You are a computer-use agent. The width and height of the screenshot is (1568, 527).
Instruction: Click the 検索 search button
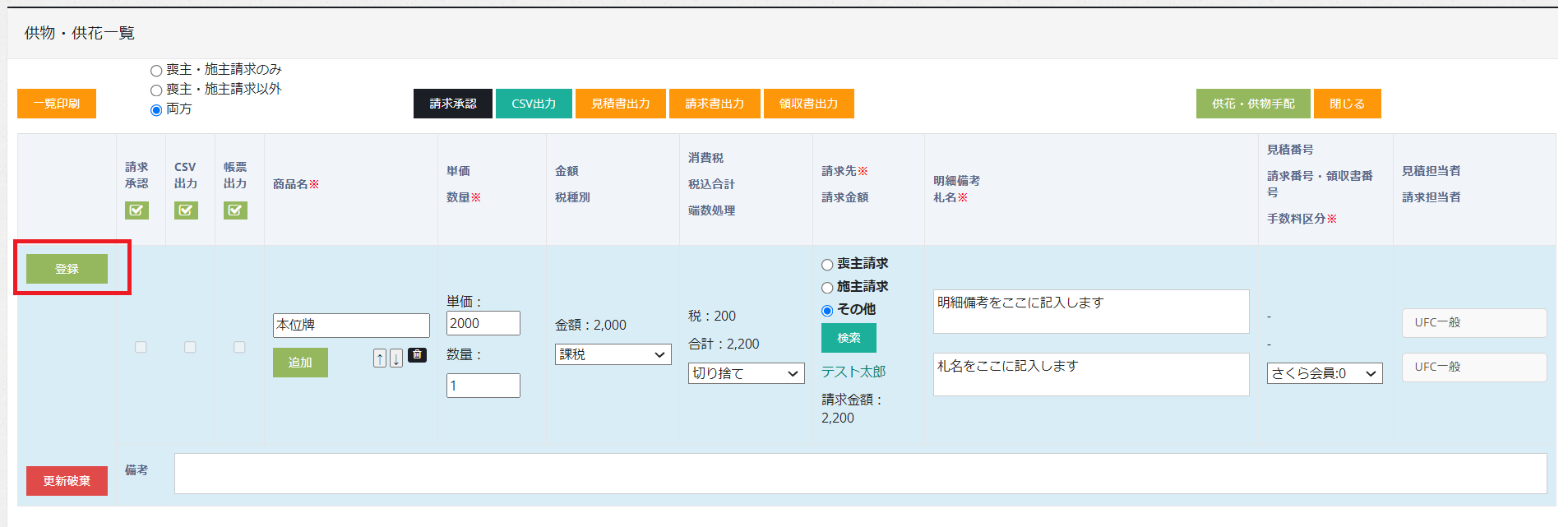[x=849, y=338]
